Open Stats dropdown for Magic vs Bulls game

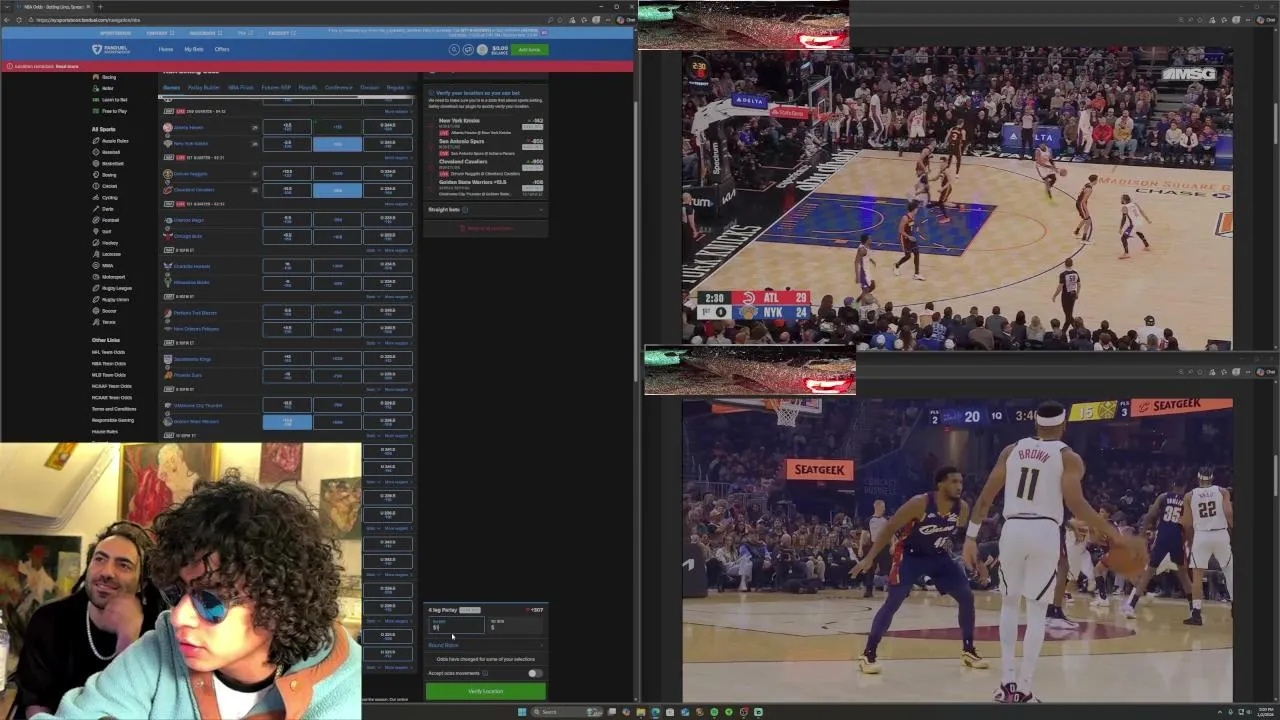click(372, 250)
